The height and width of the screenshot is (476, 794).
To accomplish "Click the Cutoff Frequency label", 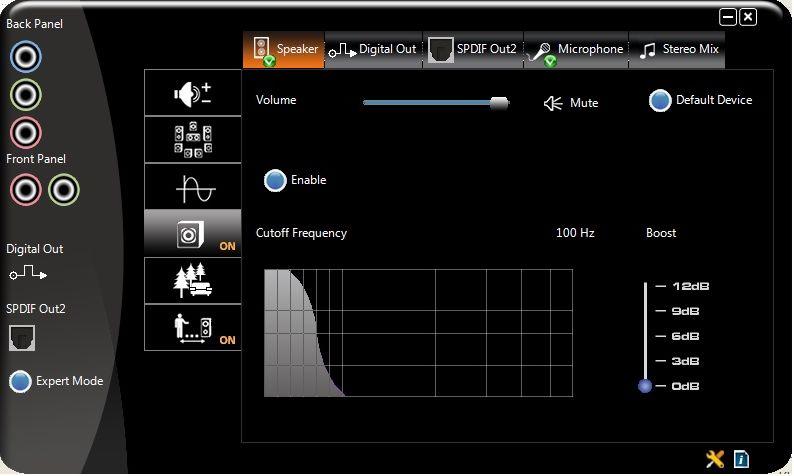I will pyautogui.click(x=301, y=233).
